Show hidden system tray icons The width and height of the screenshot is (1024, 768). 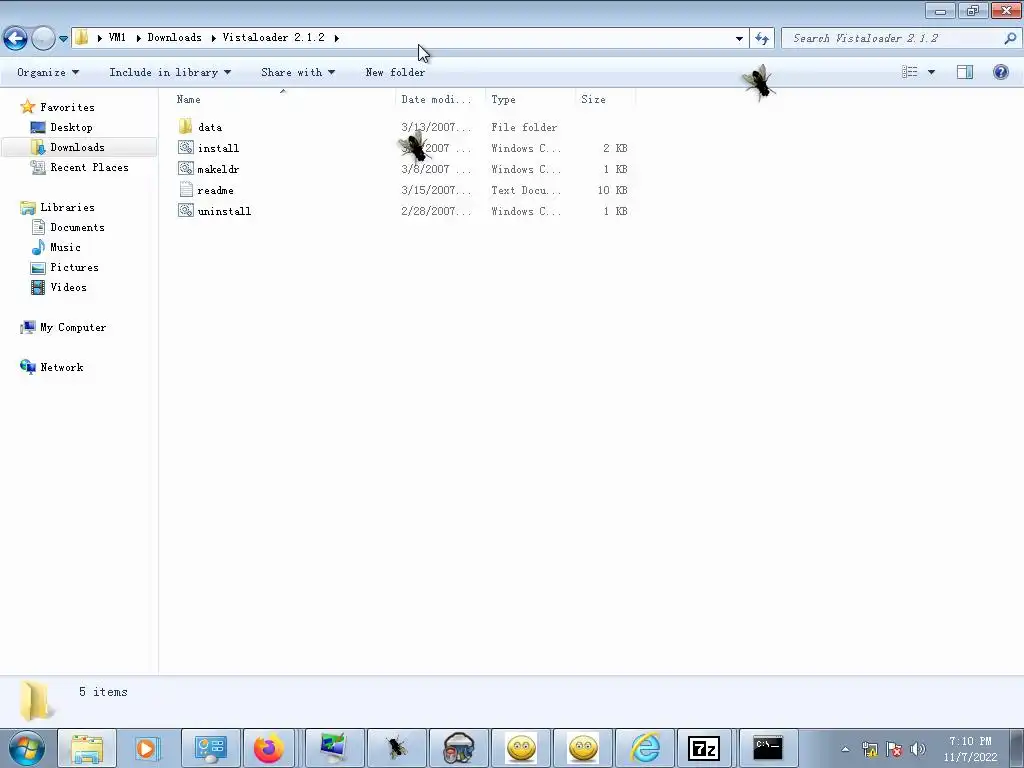pos(845,749)
